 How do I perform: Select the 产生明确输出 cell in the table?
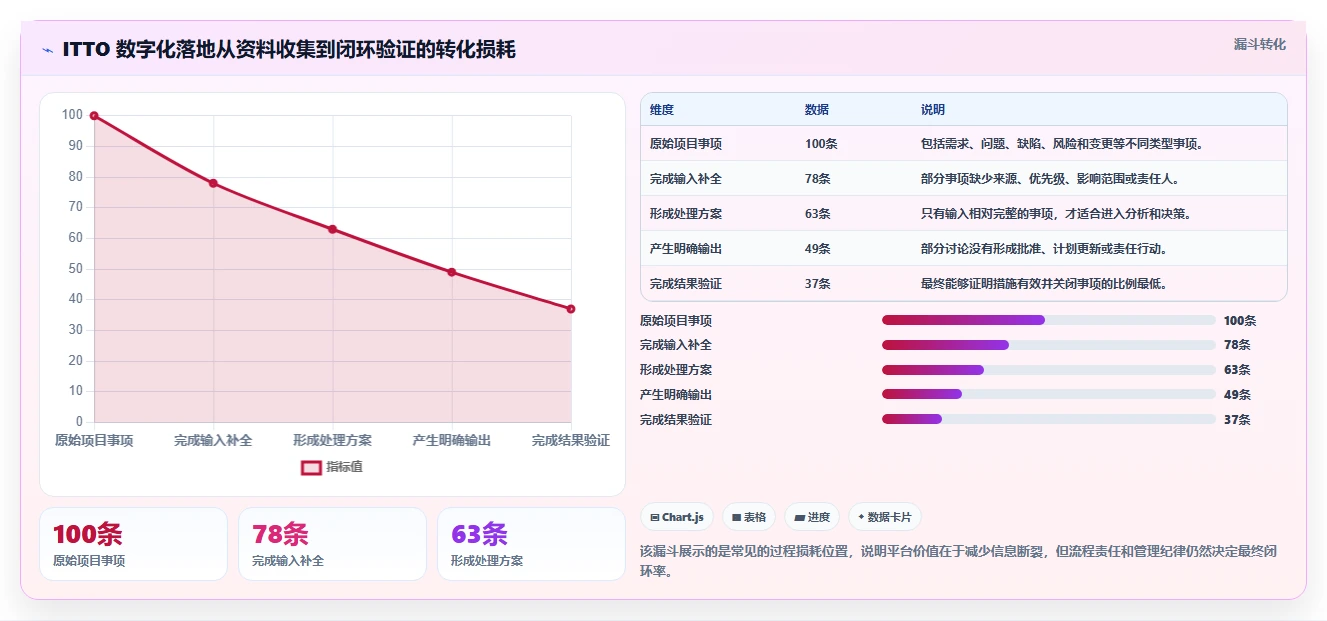pyautogui.click(x=686, y=249)
